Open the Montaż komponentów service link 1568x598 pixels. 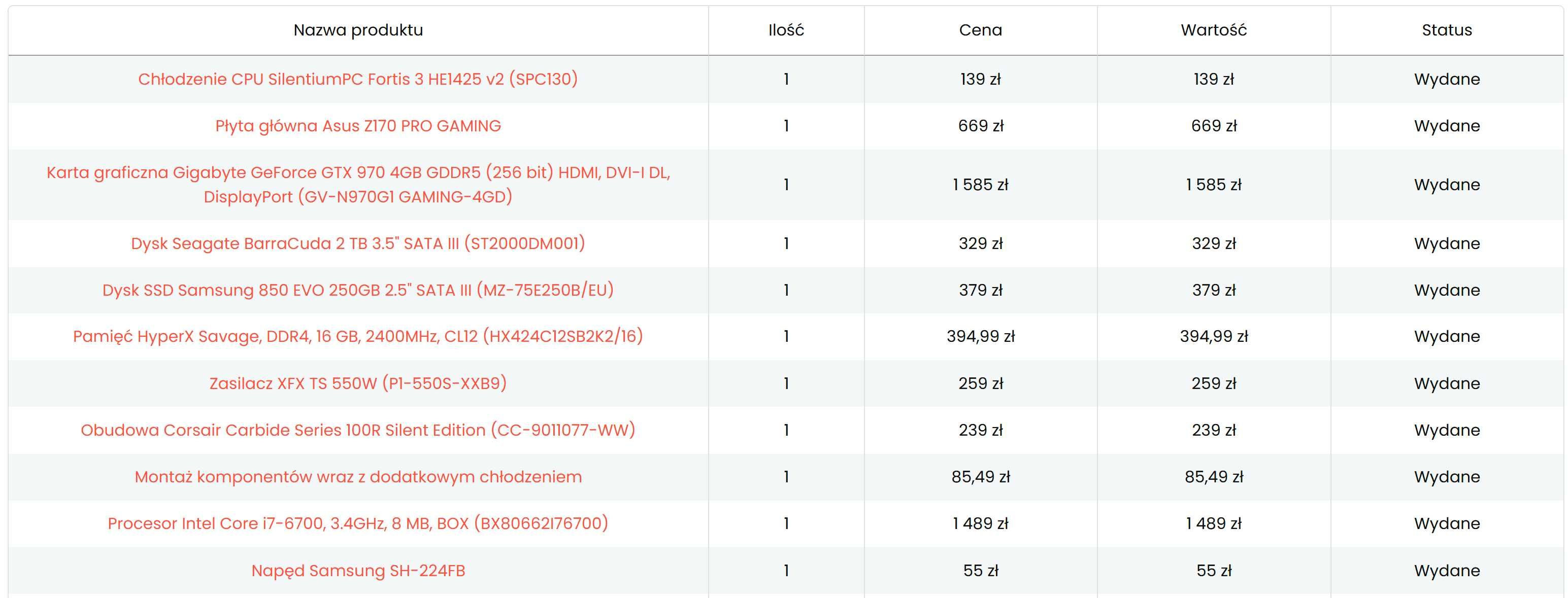358,477
